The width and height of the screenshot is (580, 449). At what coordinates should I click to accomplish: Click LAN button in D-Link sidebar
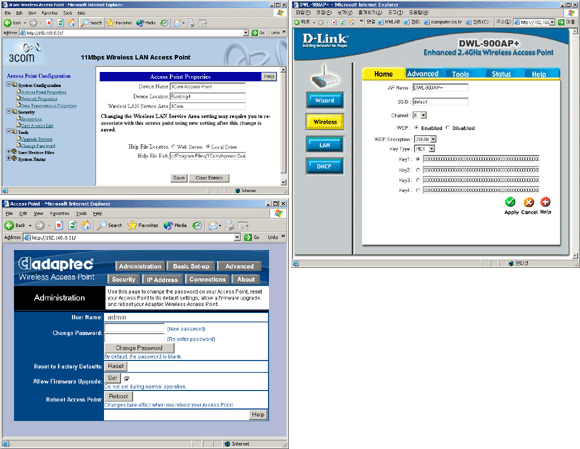[x=325, y=145]
